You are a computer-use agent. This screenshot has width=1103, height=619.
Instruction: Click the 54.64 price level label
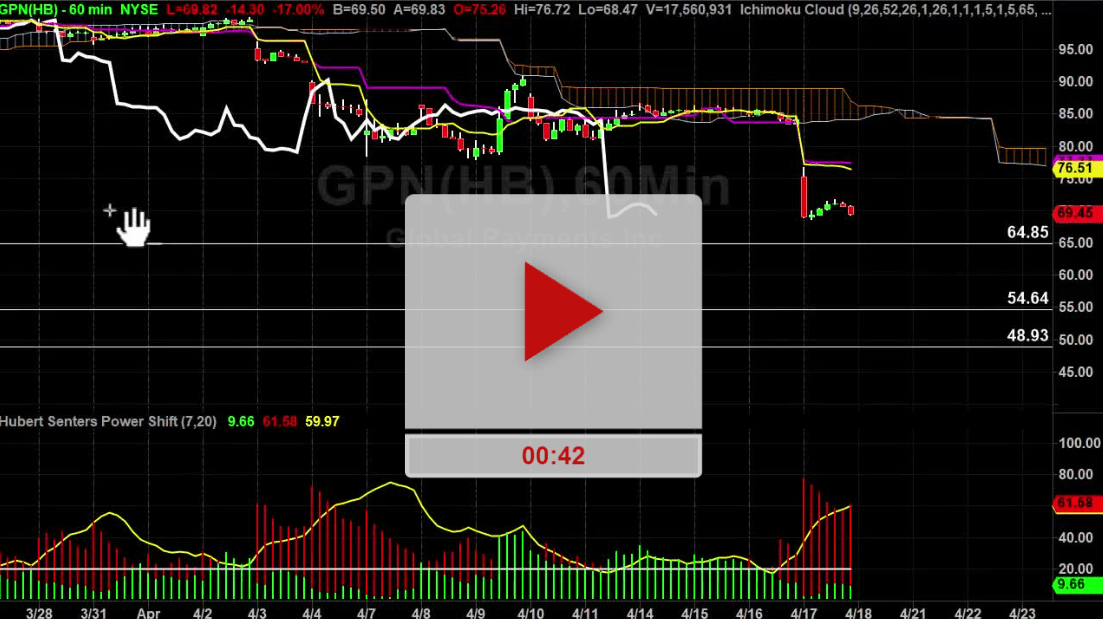tap(1028, 298)
